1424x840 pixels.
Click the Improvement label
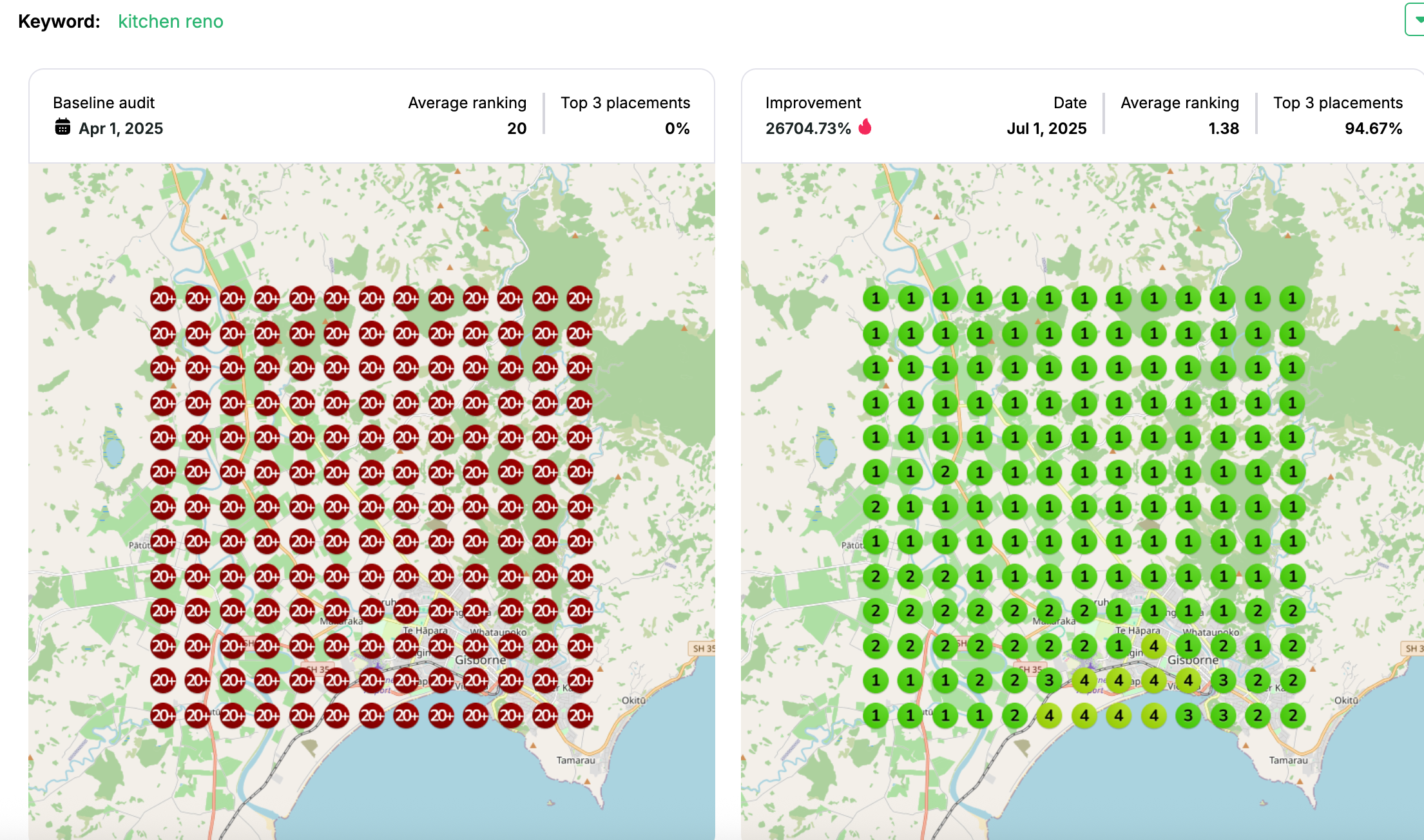(x=813, y=103)
